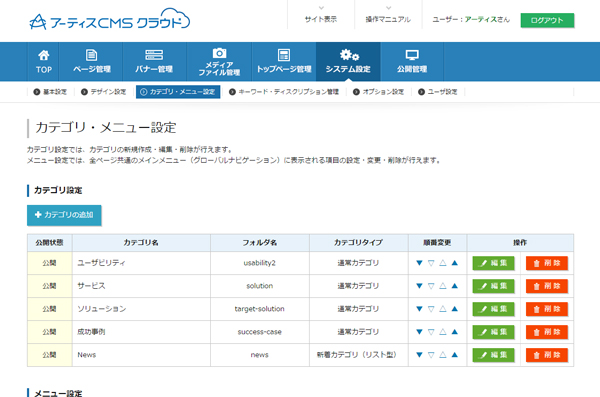Click the カテゴリの追加 button
This screenshot has width=600, height=397.
tap(64, 215)
